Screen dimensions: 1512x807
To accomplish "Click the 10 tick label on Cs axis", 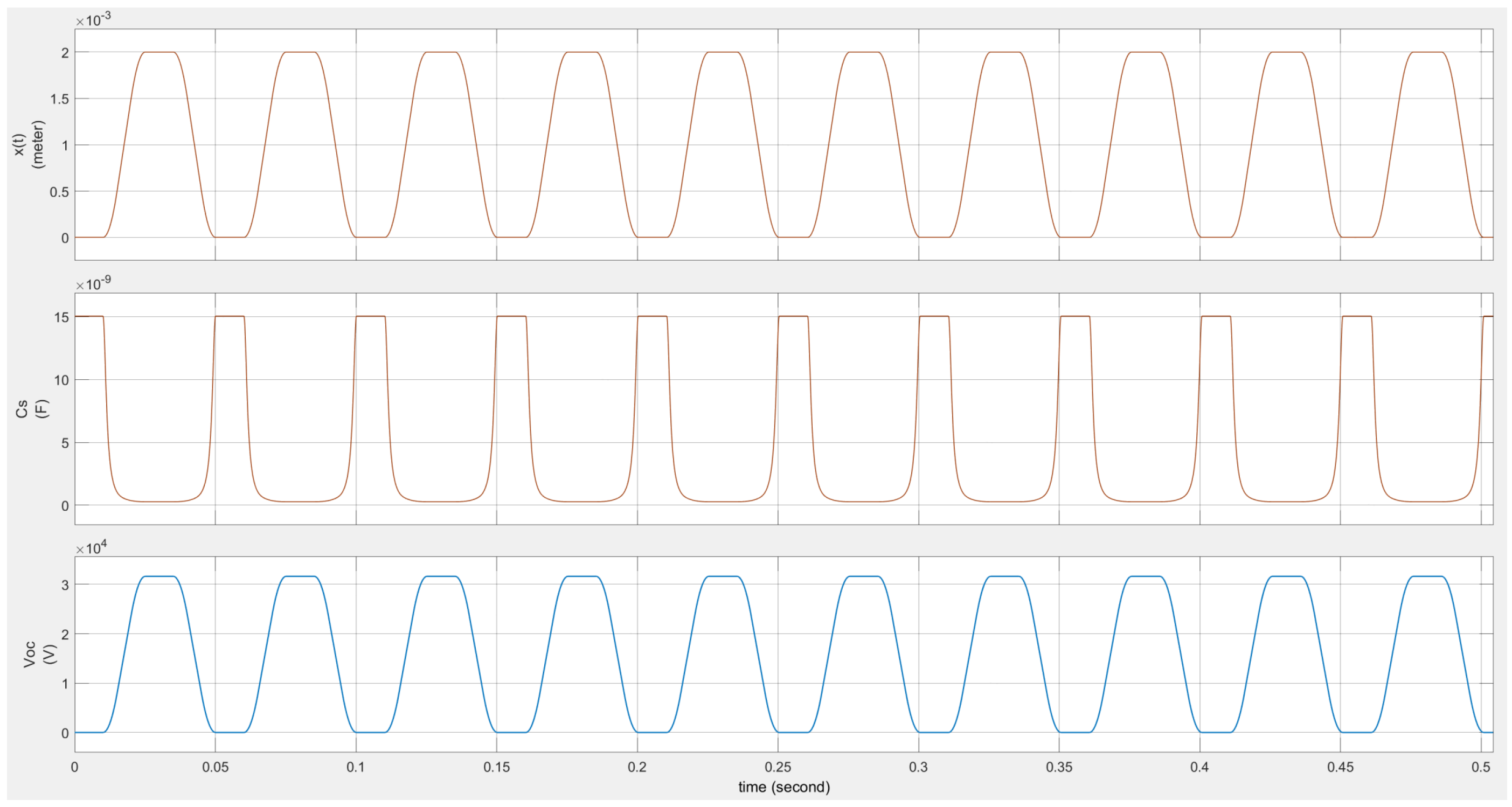I will click(61, 380).
